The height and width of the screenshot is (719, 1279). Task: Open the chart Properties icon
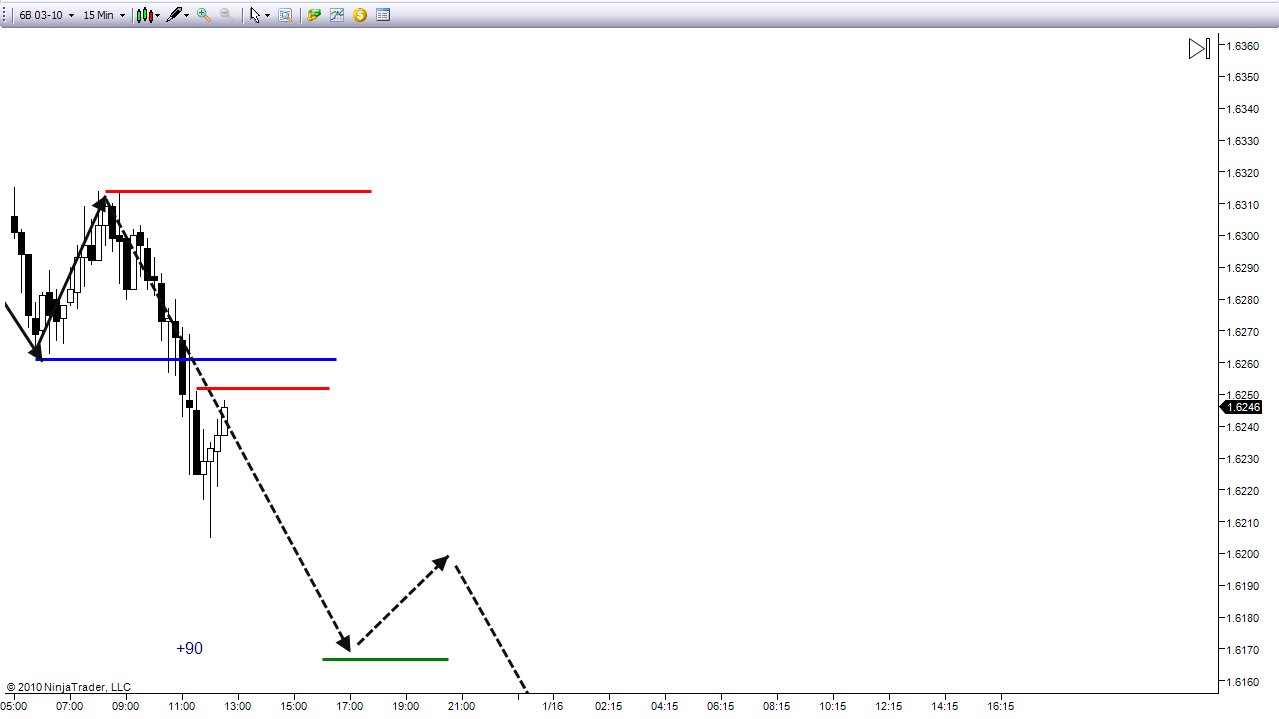tap(383, 15)
